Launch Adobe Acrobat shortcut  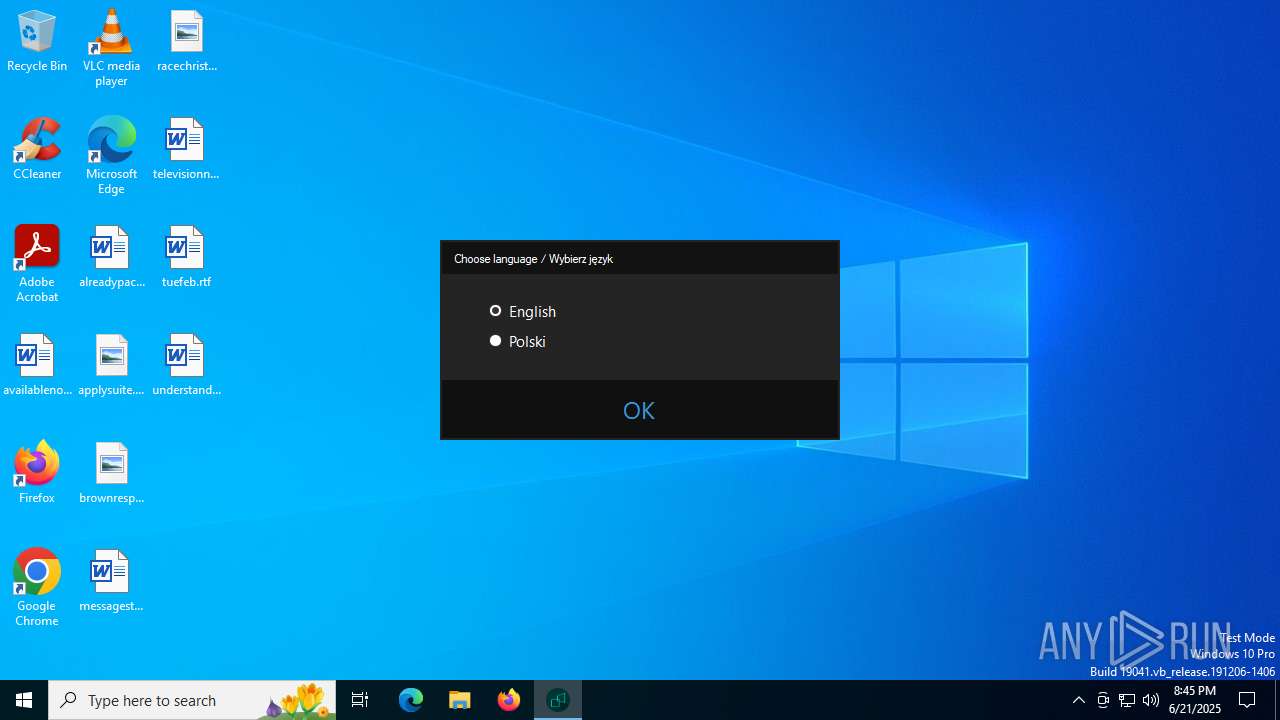[37, 264]
